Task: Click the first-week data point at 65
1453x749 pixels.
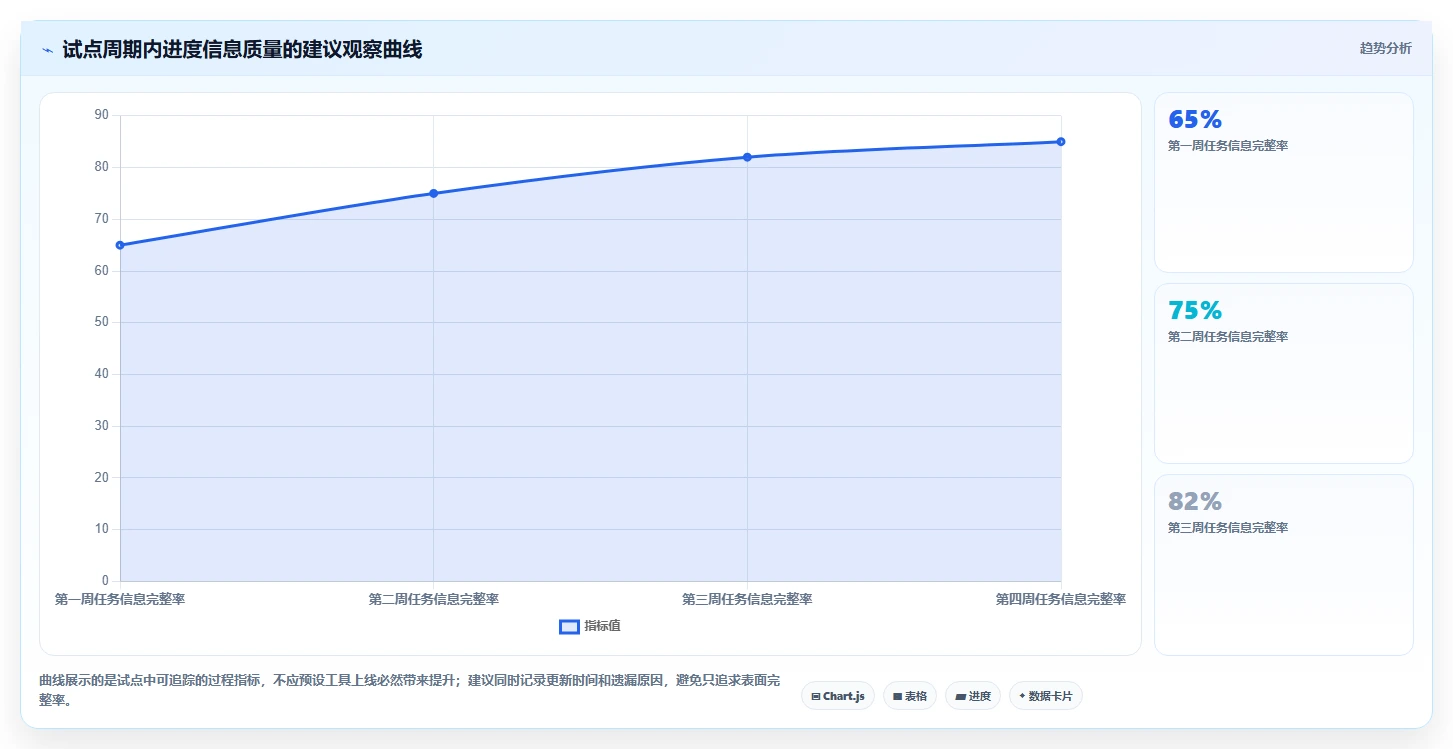Action: tap(120, 245)
